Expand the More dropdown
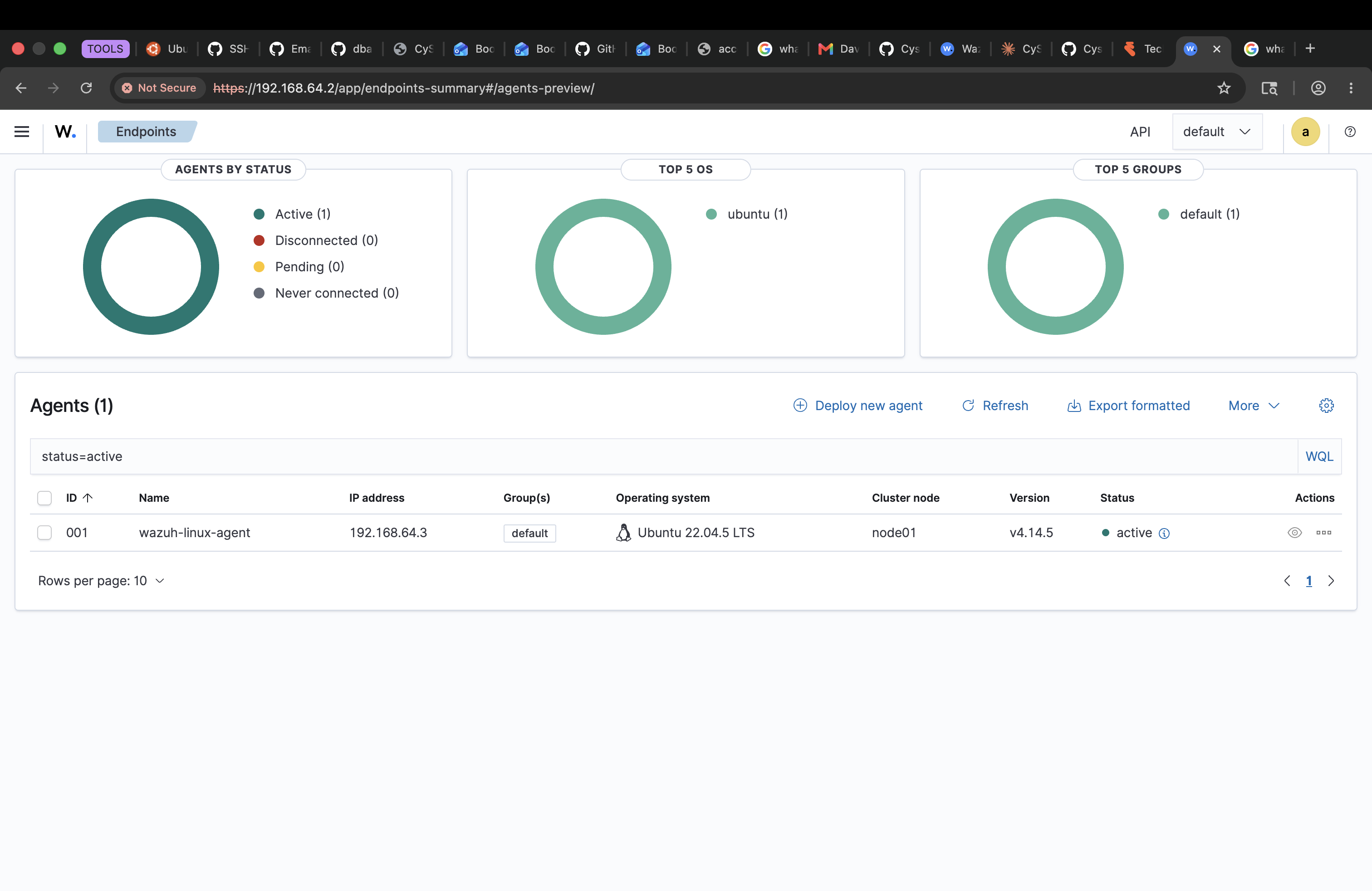1372x891 pixels. coord(1254,406)
